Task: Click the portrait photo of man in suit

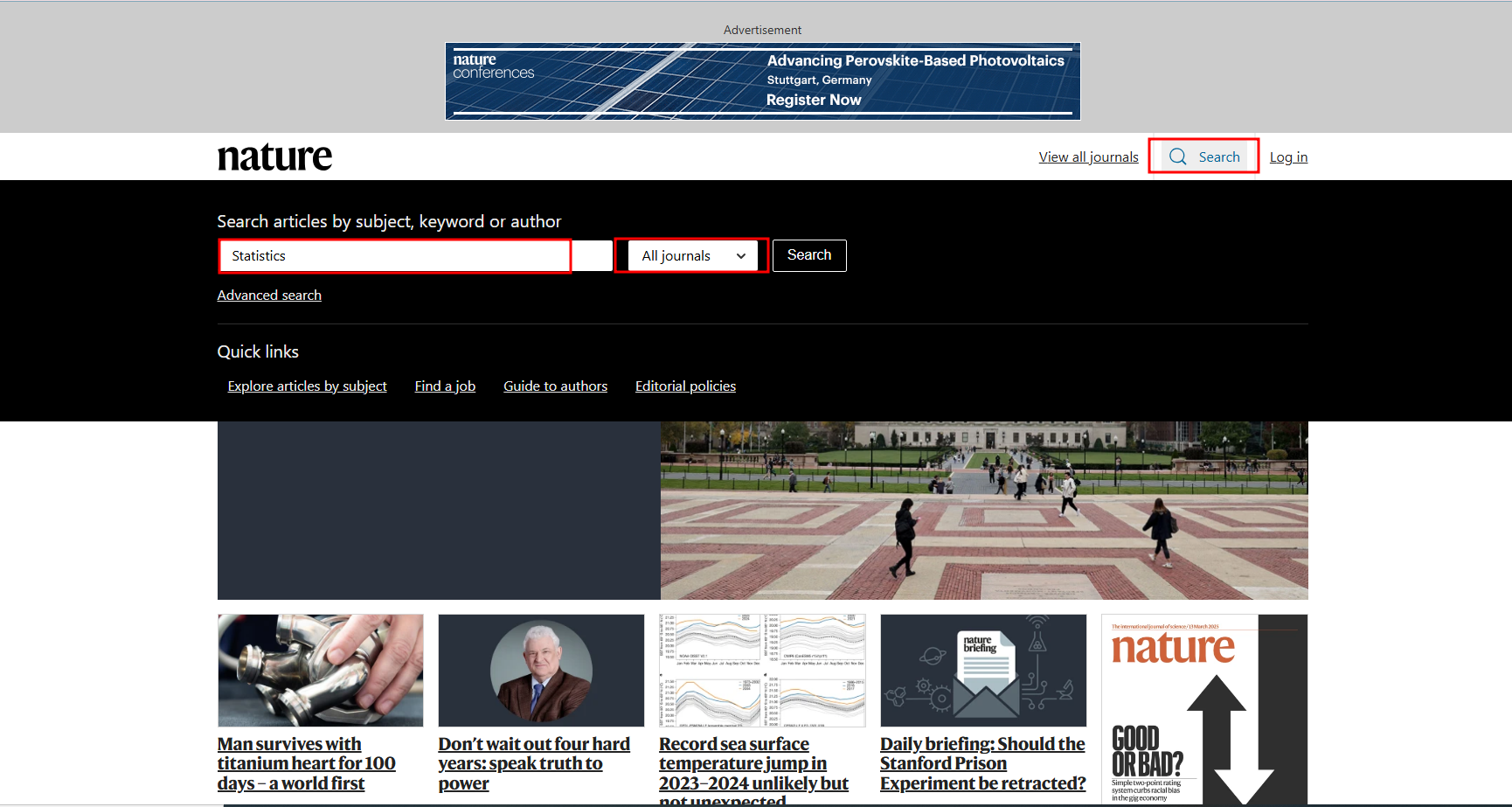Action: pos(541,670)
